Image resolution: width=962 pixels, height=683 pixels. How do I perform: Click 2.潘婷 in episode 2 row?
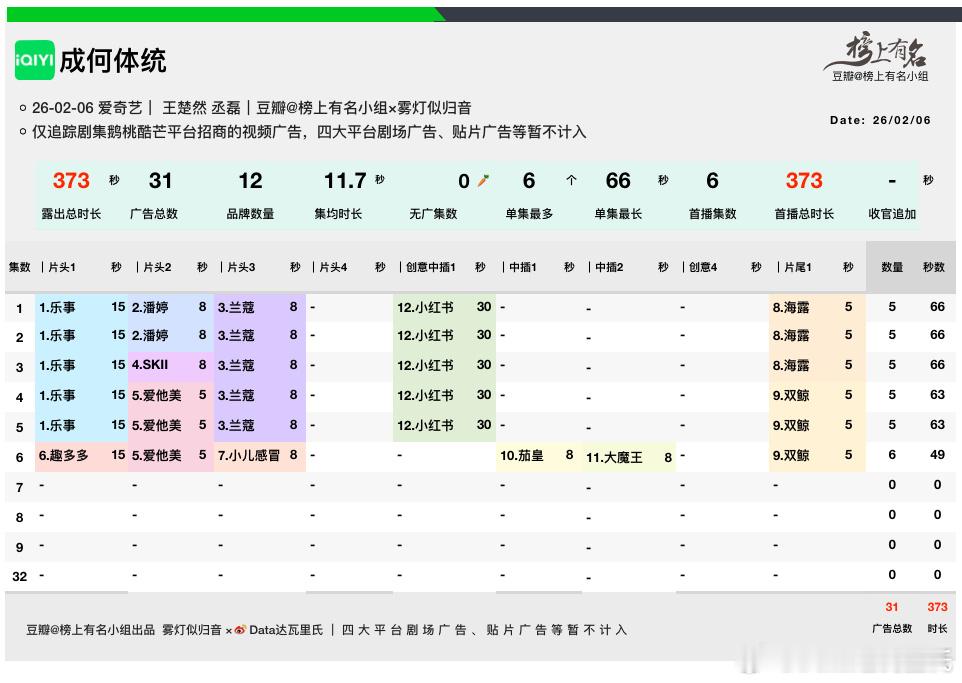[x=150, y=336]
